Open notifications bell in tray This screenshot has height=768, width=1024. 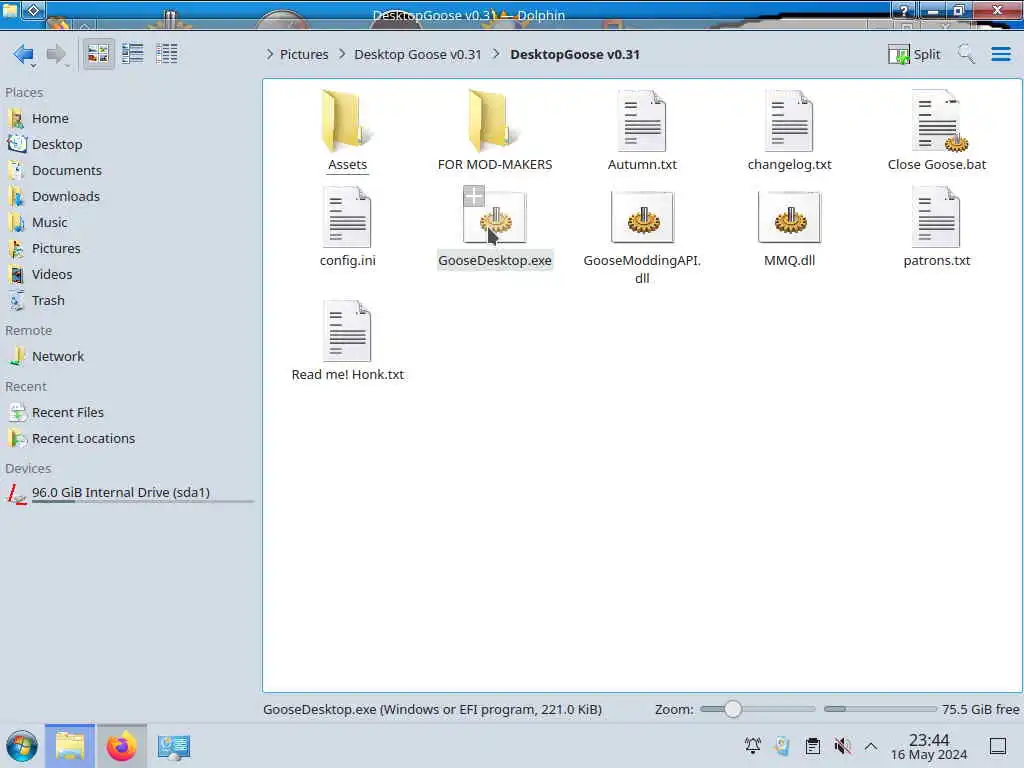(x=753, y=745)
